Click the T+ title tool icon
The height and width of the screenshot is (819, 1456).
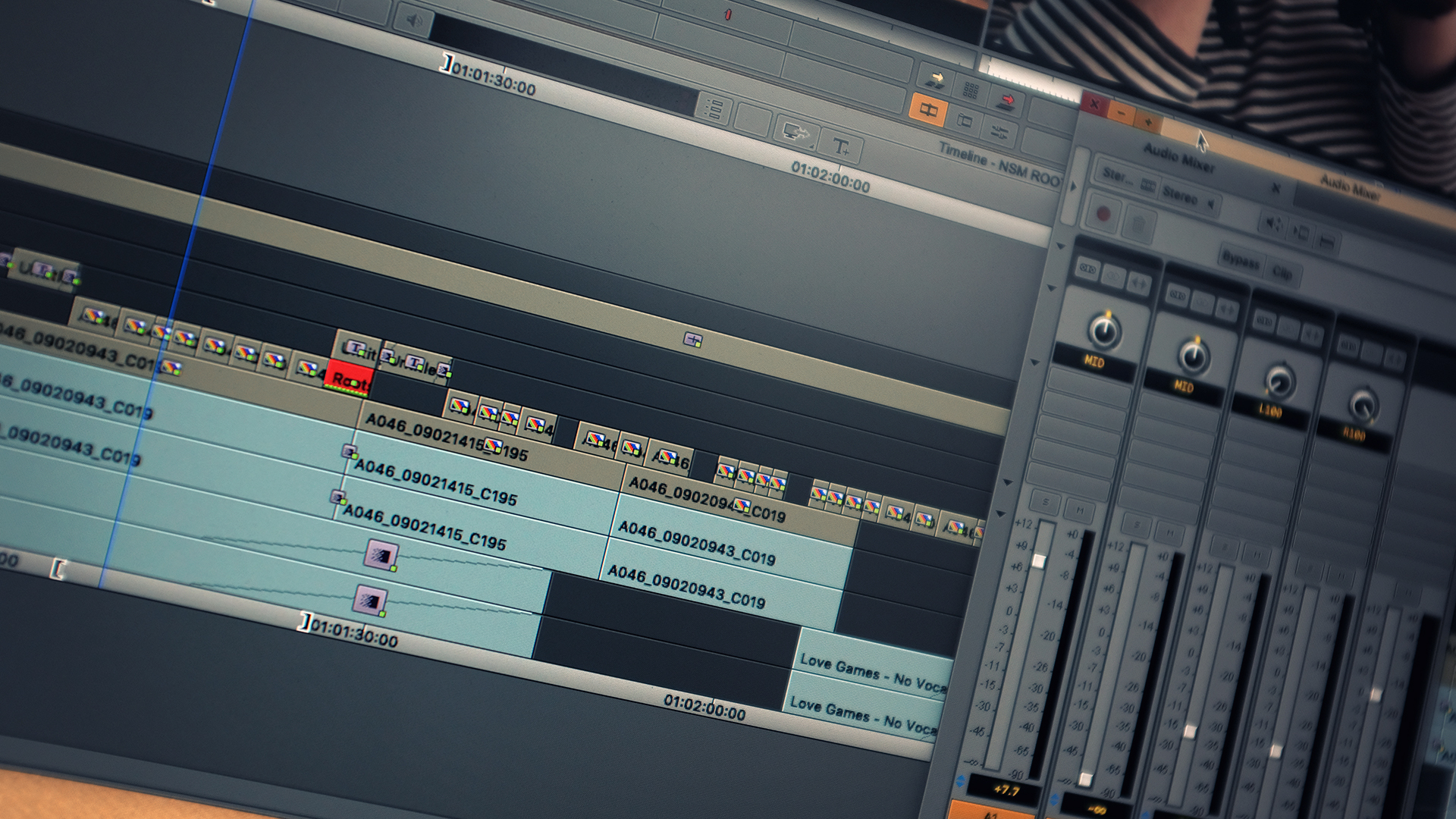(841, 146)
